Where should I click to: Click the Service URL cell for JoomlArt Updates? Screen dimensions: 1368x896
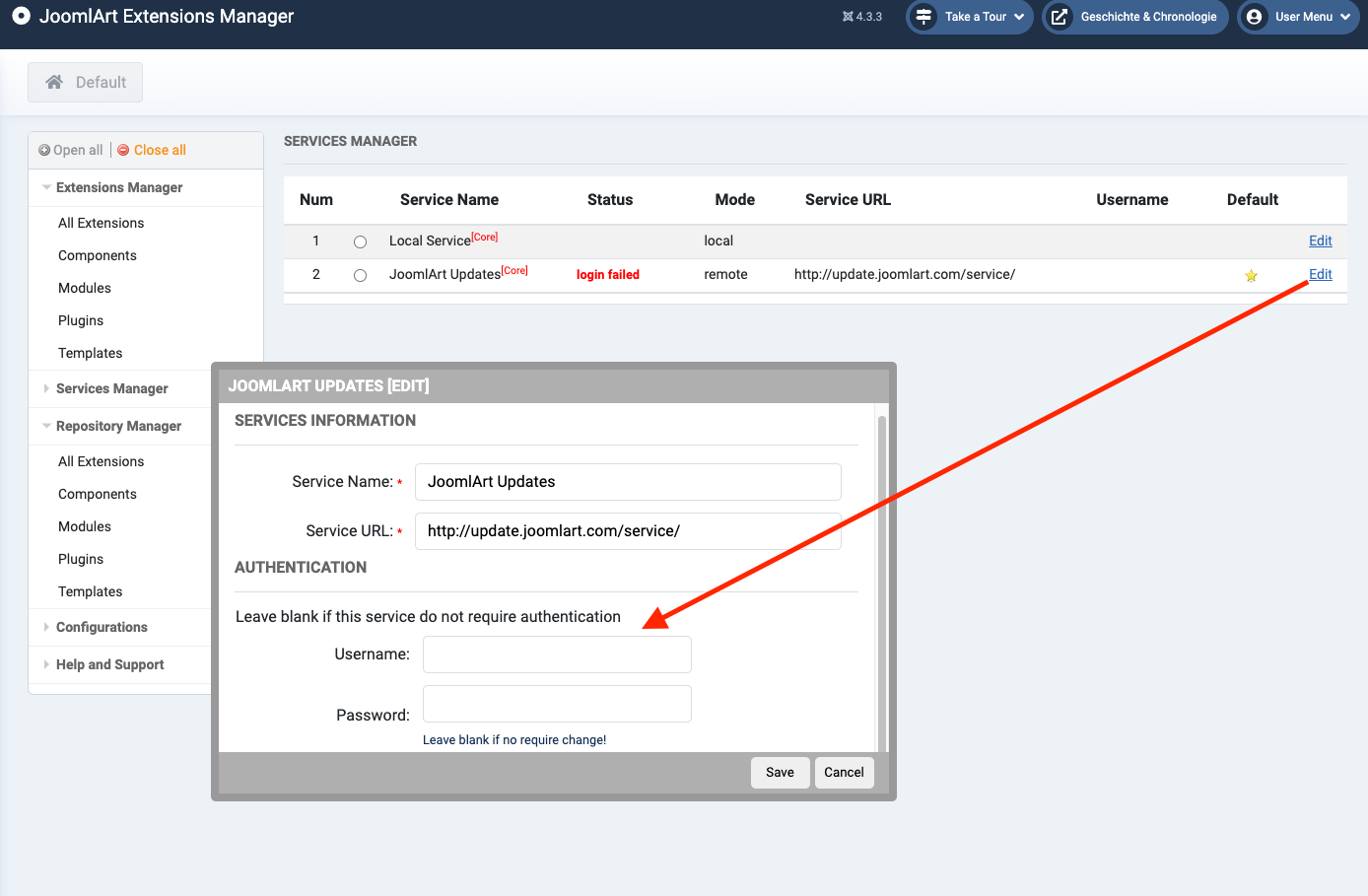point(905,274)
